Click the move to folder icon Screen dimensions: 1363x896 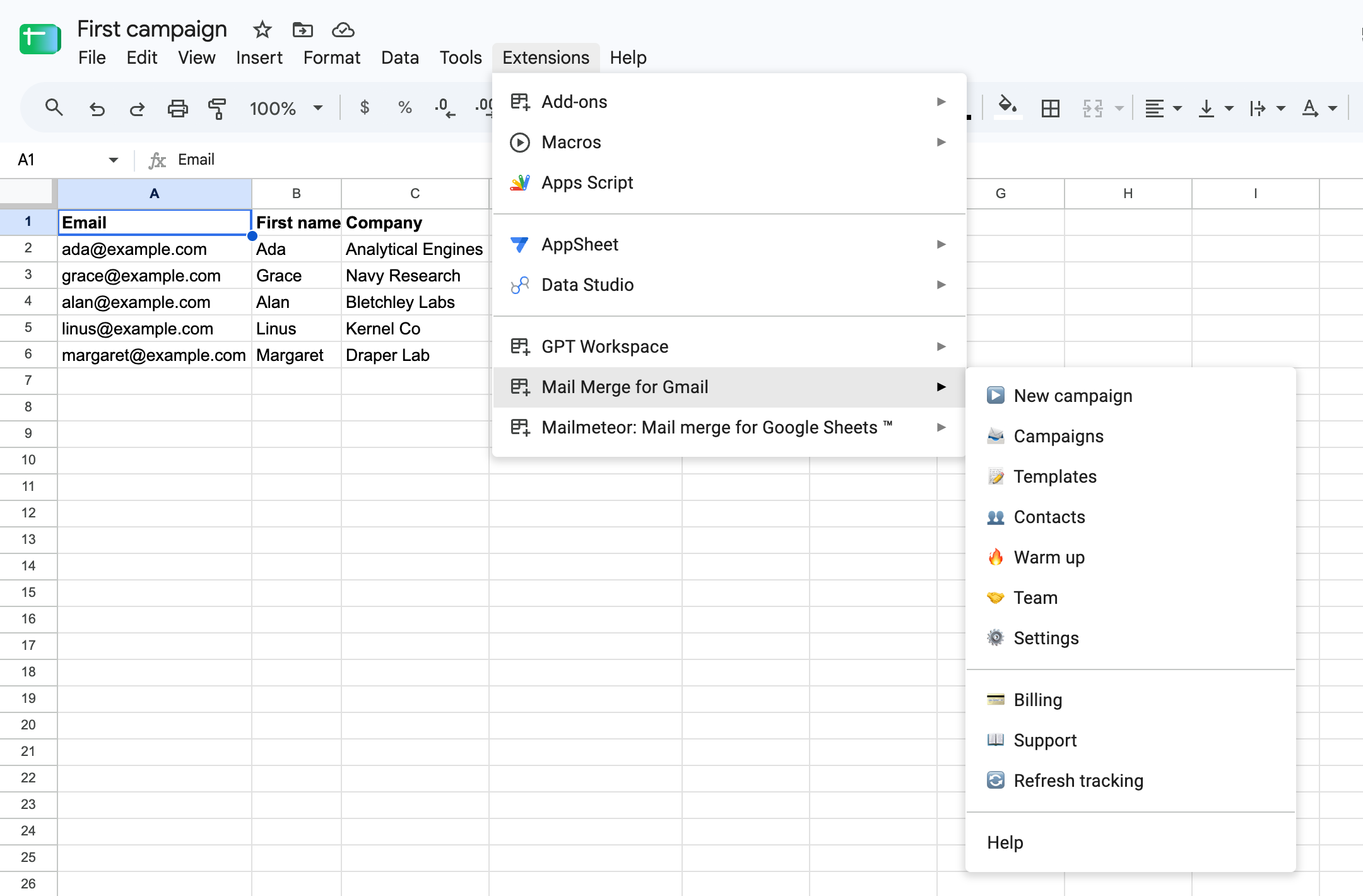point(302,30)
